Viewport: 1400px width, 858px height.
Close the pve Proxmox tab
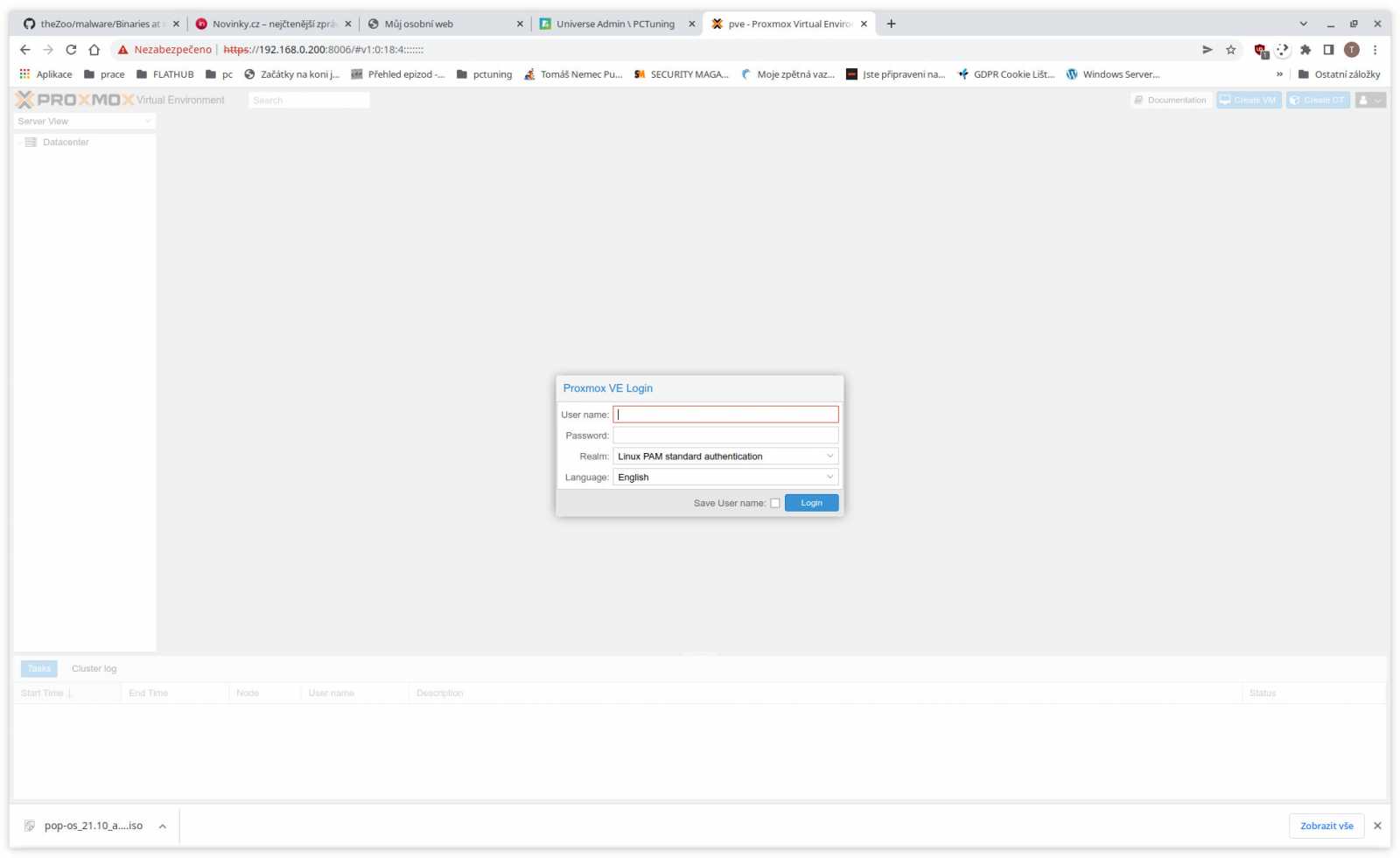[x=864, y=24]
